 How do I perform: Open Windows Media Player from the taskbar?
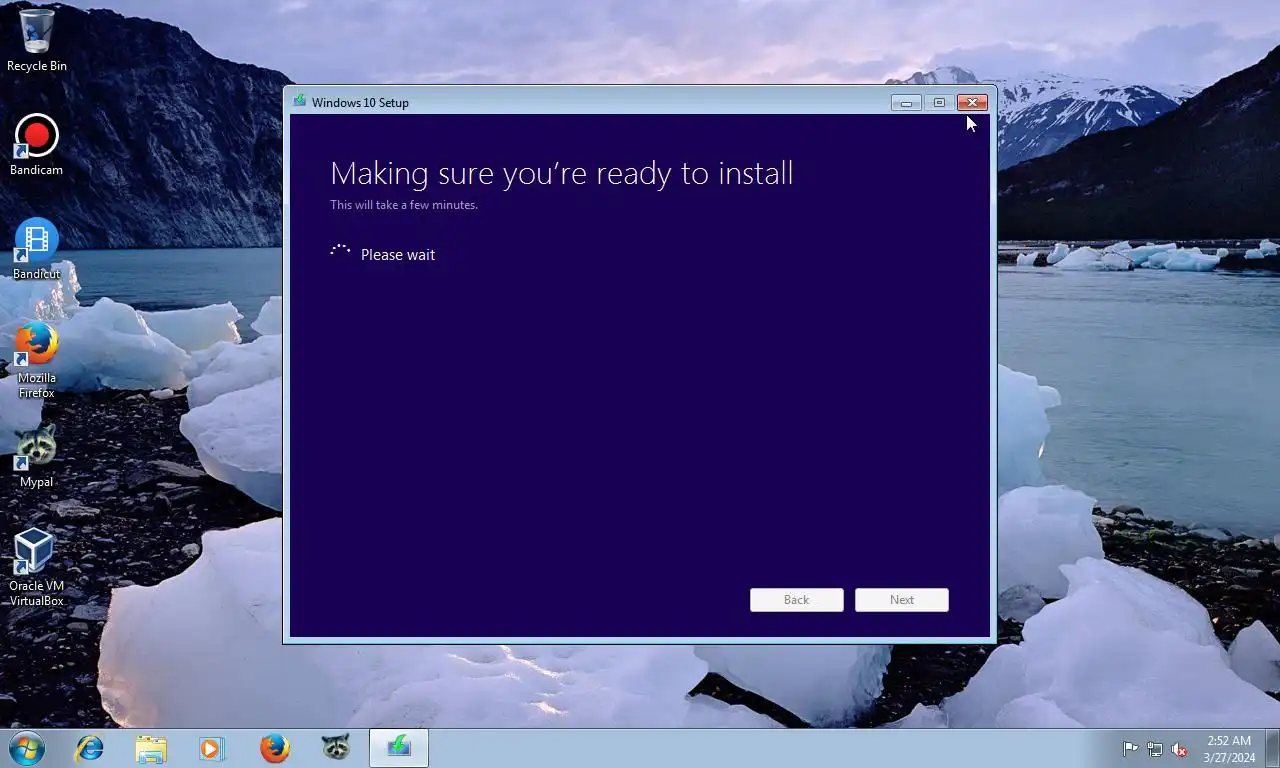point(212,748)
